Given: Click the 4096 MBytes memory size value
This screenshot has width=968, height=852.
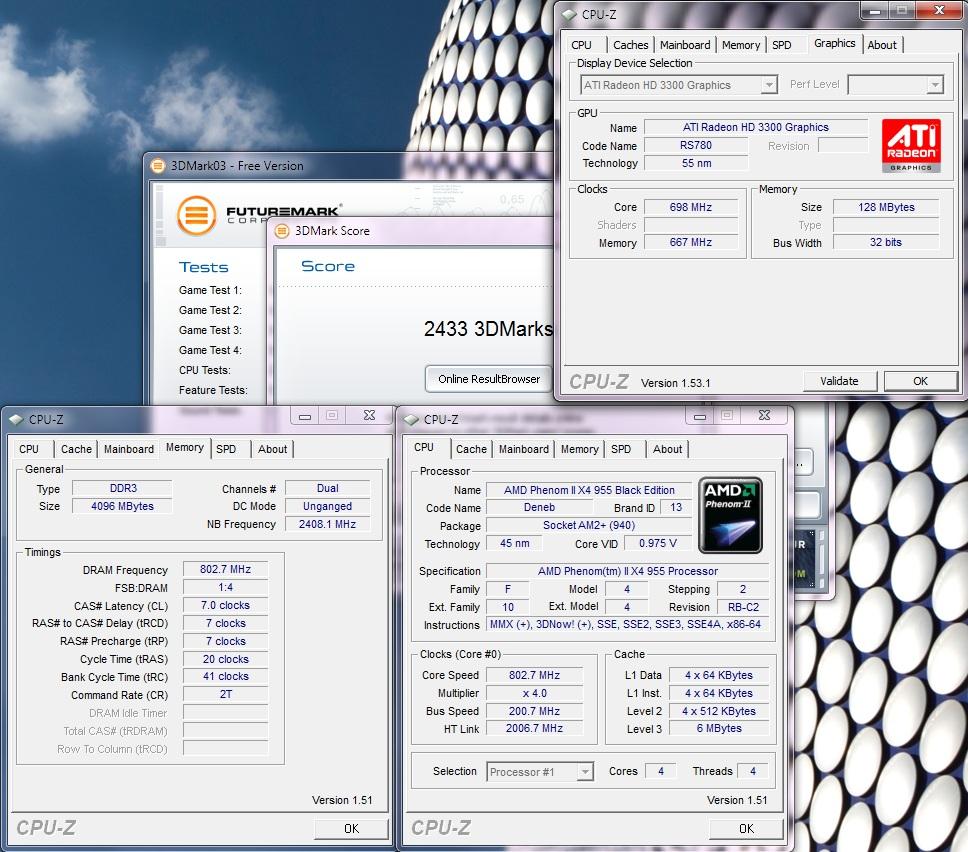Looking at the screenshot, I should tap(122, 506).
